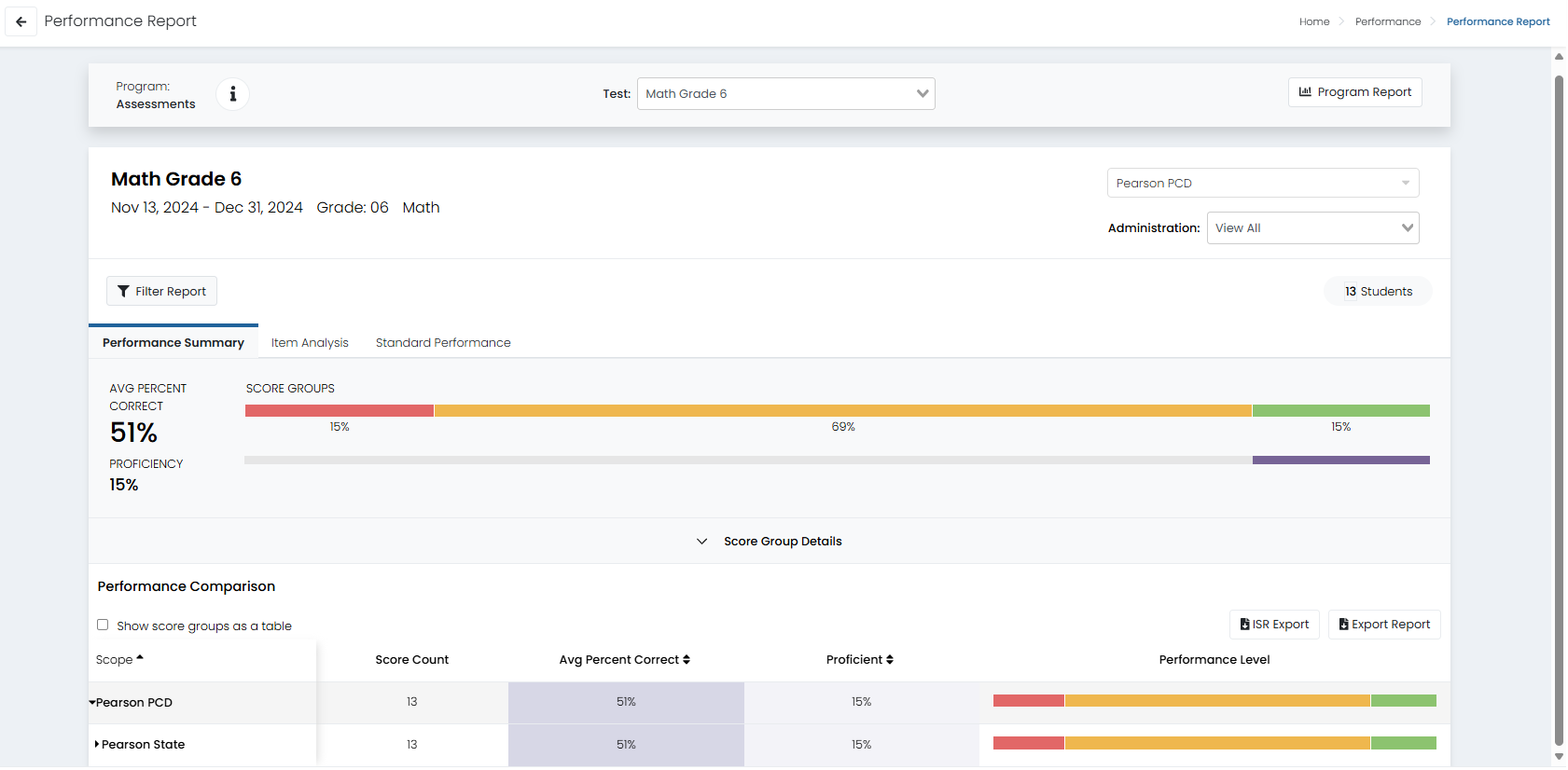Sort by Proficient column
Viewport: 1568px width, 770px height.
point(860,659)
